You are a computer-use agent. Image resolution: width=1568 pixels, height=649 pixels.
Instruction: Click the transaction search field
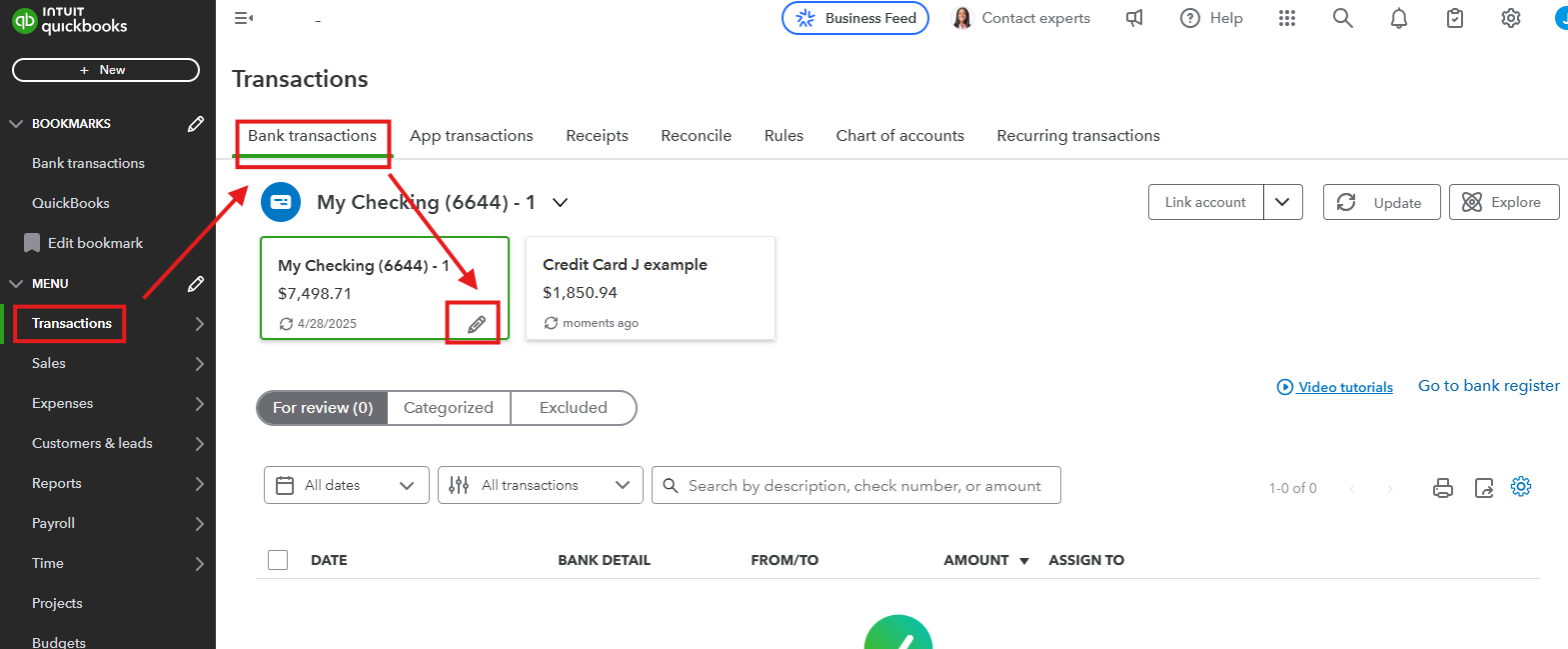point(856,485)
